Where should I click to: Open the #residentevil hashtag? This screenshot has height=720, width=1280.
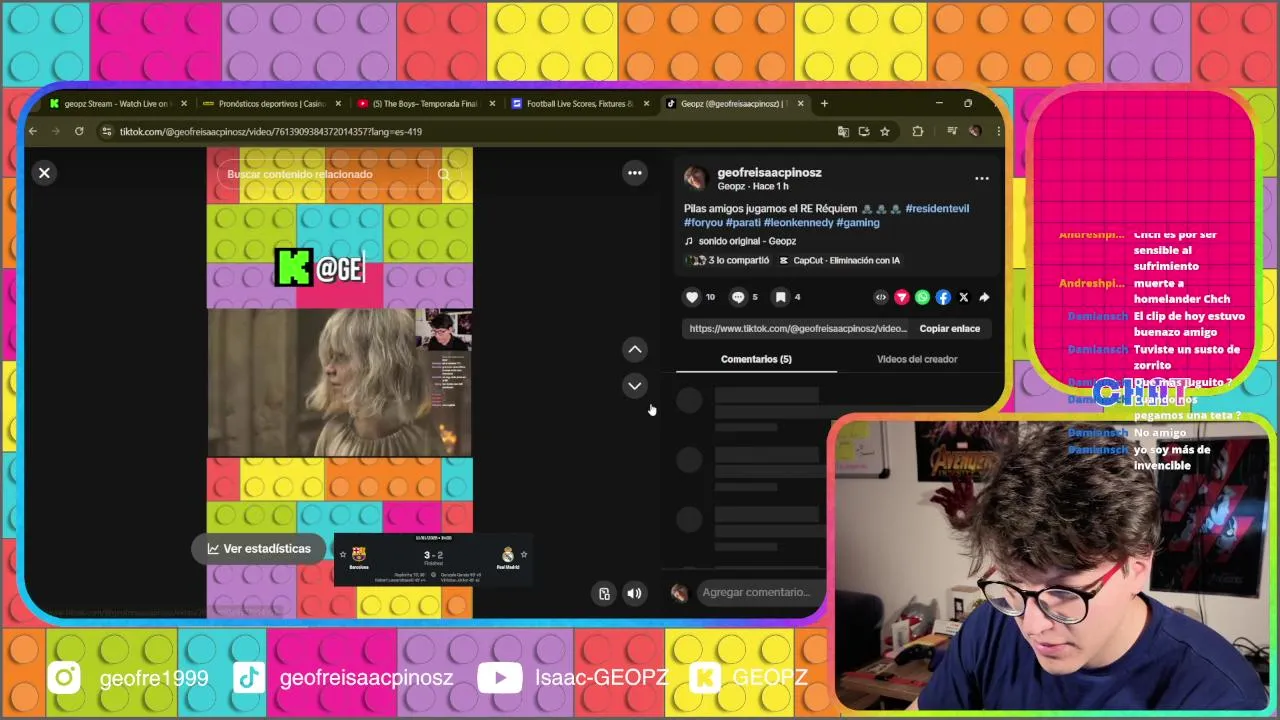pyautogui.click(x=937, y=208)
